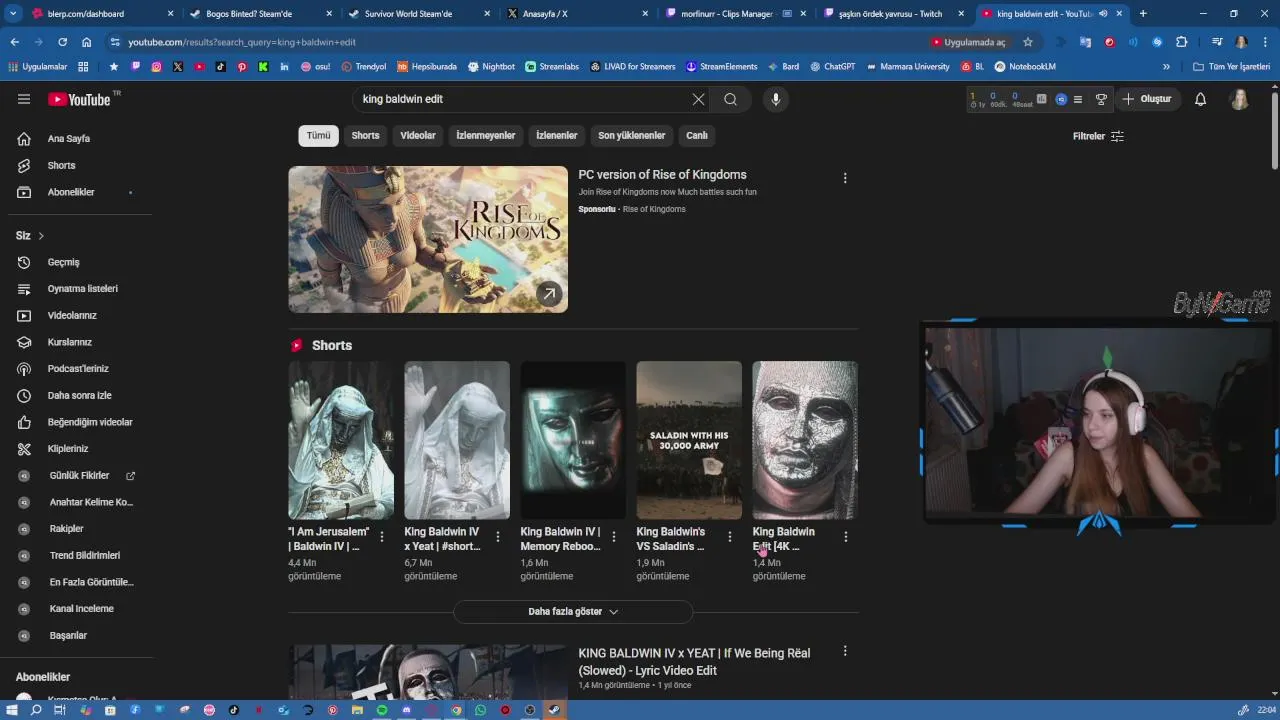
Task: Open options for Memory Reboot short
Action: coord(614,537)
